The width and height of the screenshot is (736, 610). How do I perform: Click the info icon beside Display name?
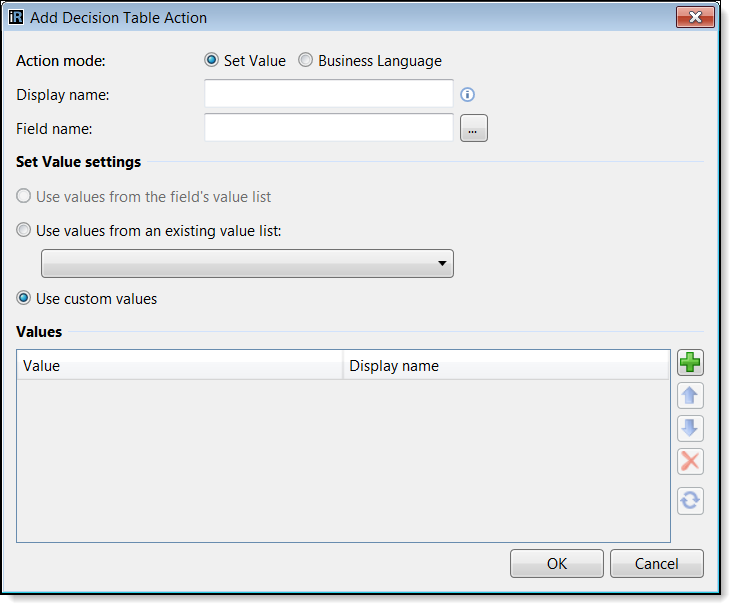click(x=467, y=95)
